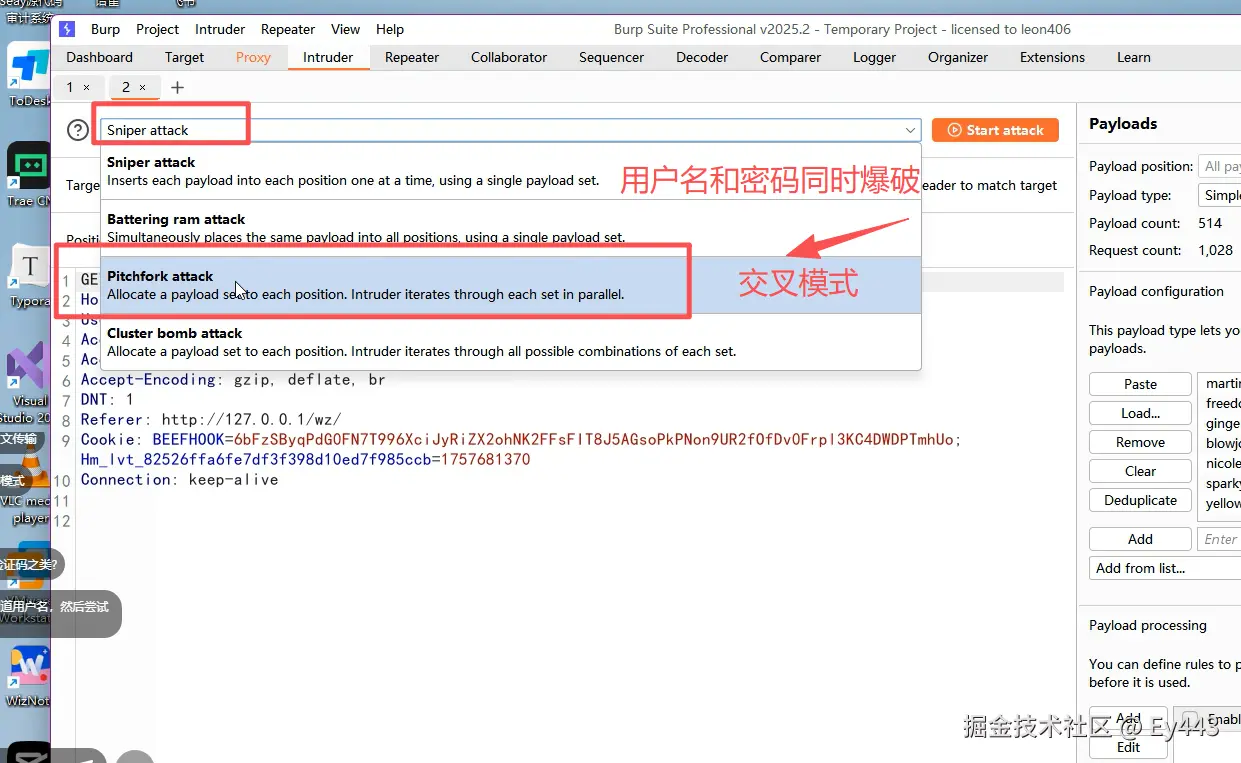Open the Intruder menu
Viewport: 1241px width, 763px height.
[x=220, y=29]
